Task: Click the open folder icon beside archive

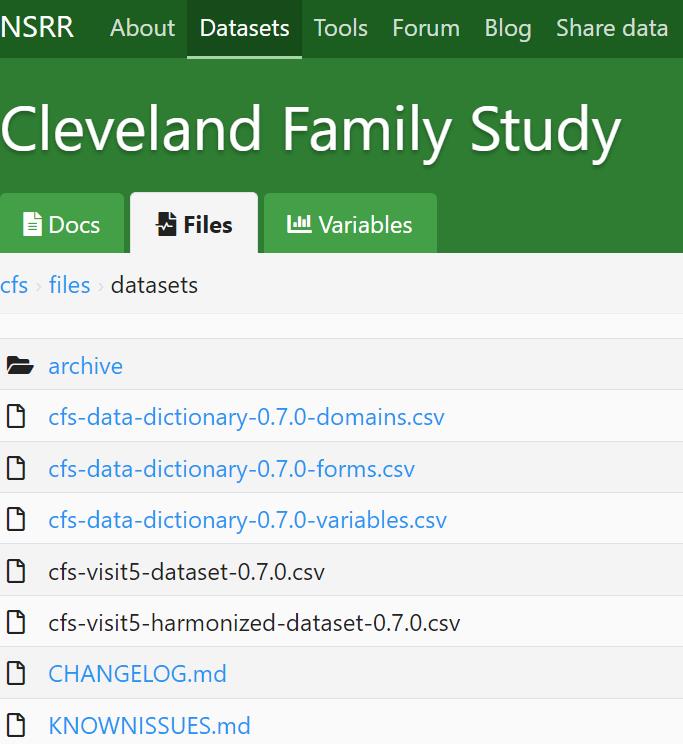Action: 20,366
